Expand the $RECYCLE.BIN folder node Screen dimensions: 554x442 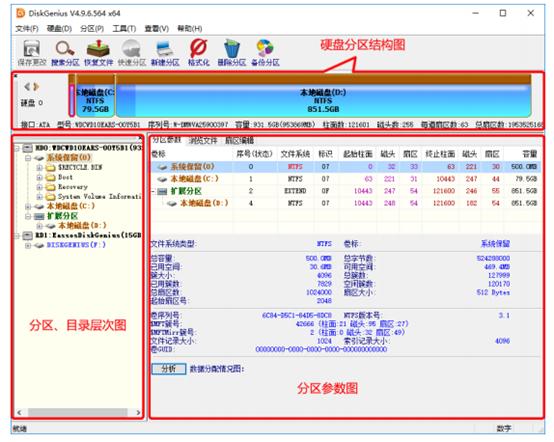click(40, 167)
